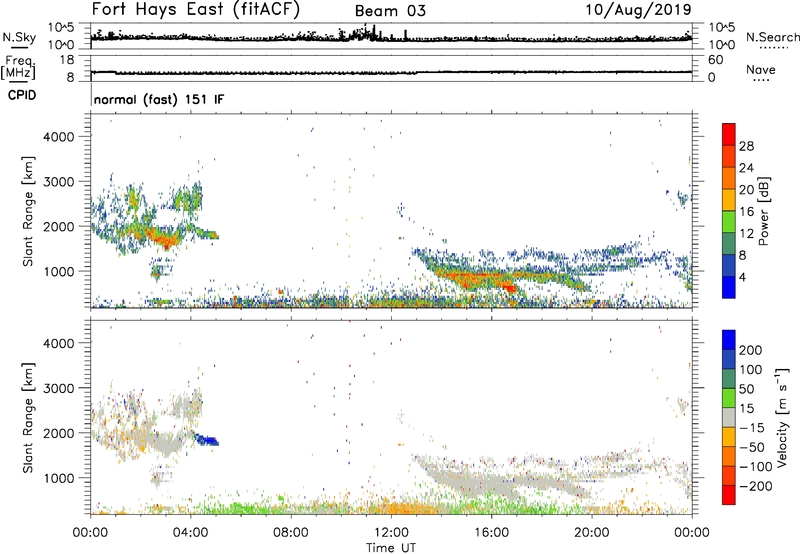Click the 'Time UT' axis label
This screenshot has width=800, height=554.
pyautogui.click(x=391, y=547)
